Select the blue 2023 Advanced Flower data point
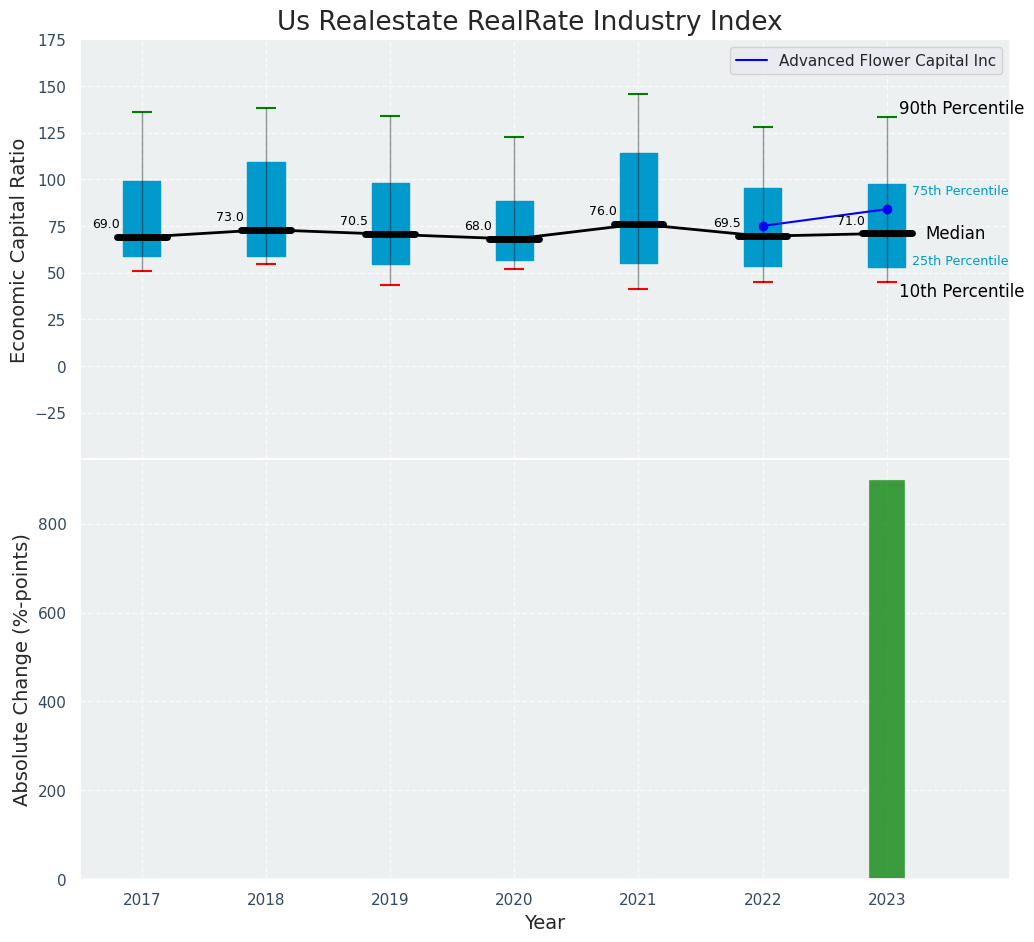The height and width of the screenshot is (942, 1034). pyautogui.click(x=887, y=210)
